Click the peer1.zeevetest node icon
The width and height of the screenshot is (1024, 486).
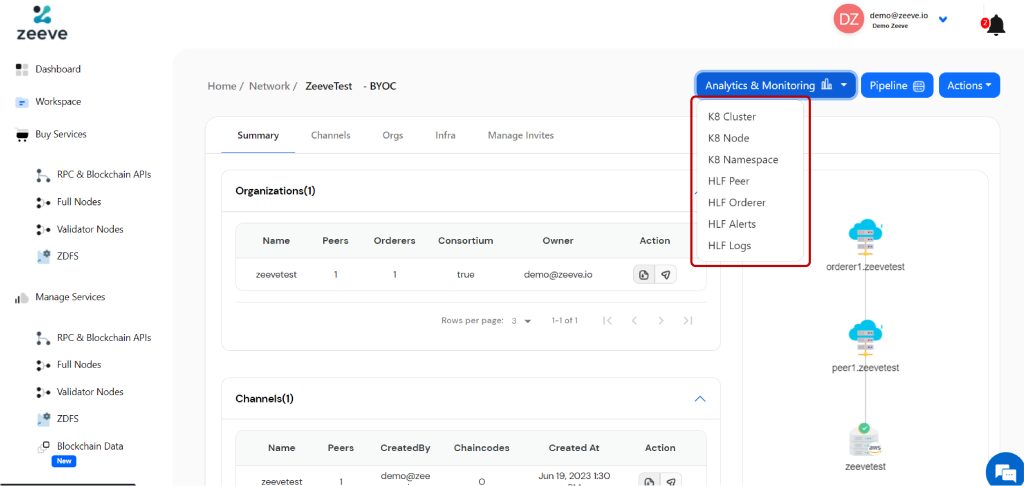[865, 338]
